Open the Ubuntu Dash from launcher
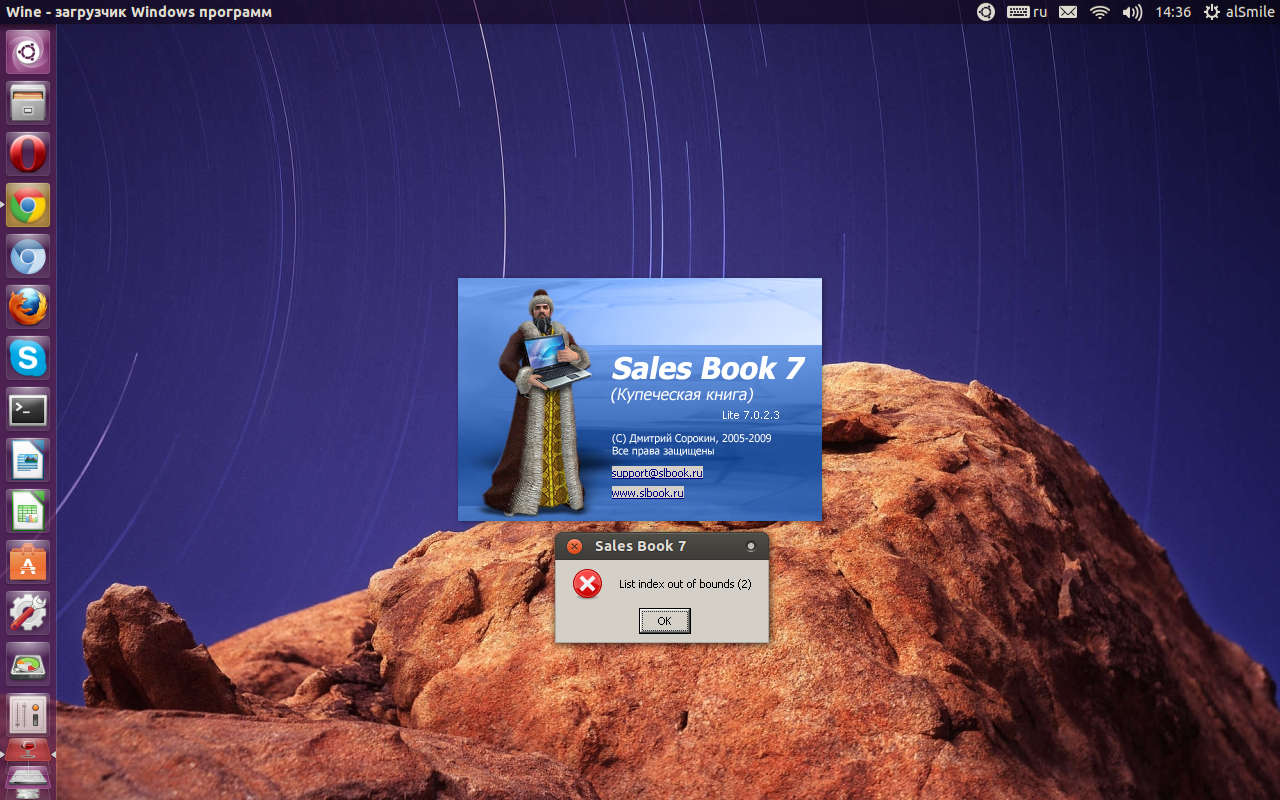Viewport: 1280px width, 800px height. [x=28, y=51]
